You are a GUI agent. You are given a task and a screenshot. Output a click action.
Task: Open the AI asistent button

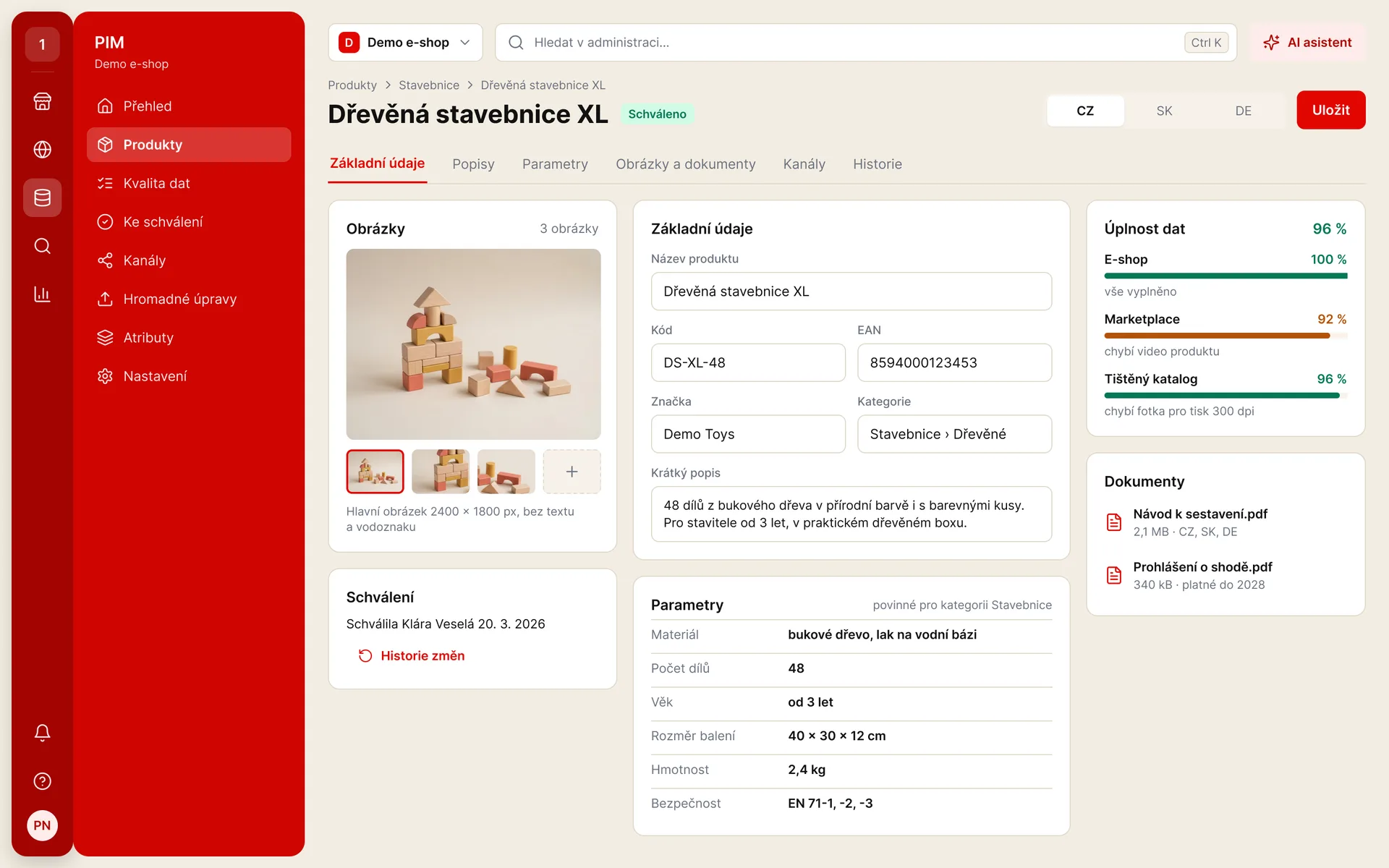(x=1307, y=43)
